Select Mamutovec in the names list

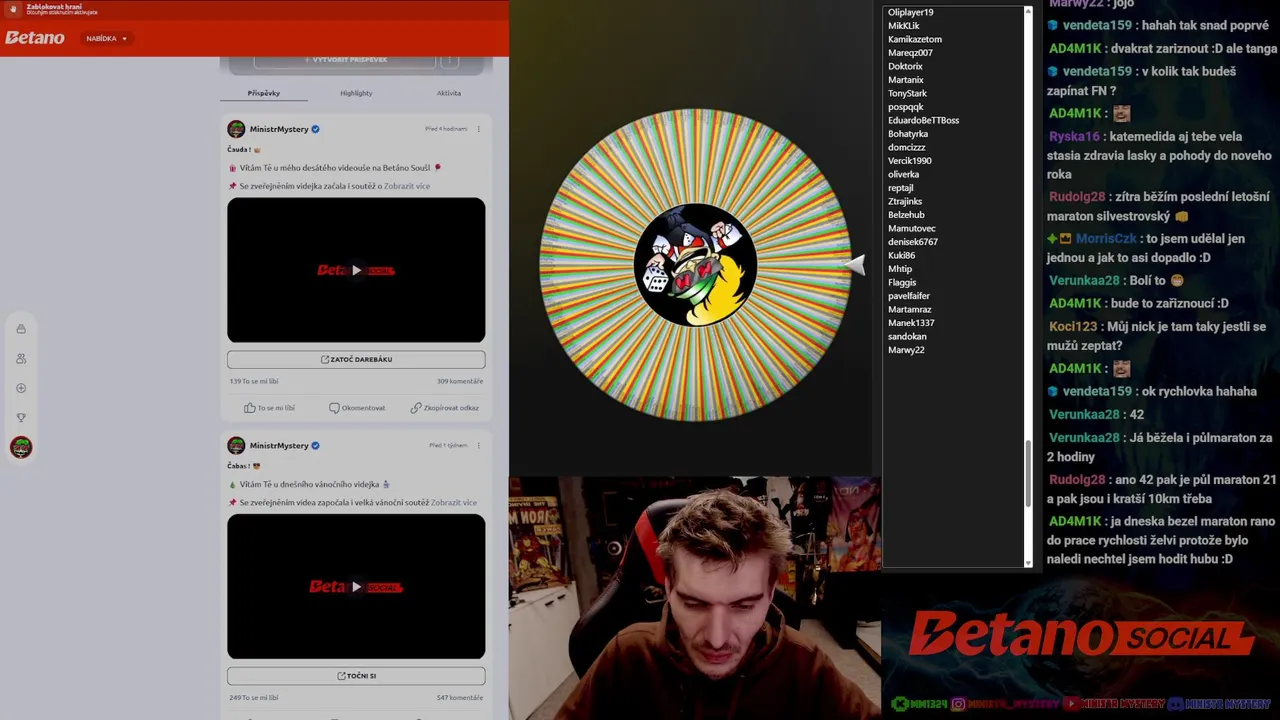coord(912,228)
